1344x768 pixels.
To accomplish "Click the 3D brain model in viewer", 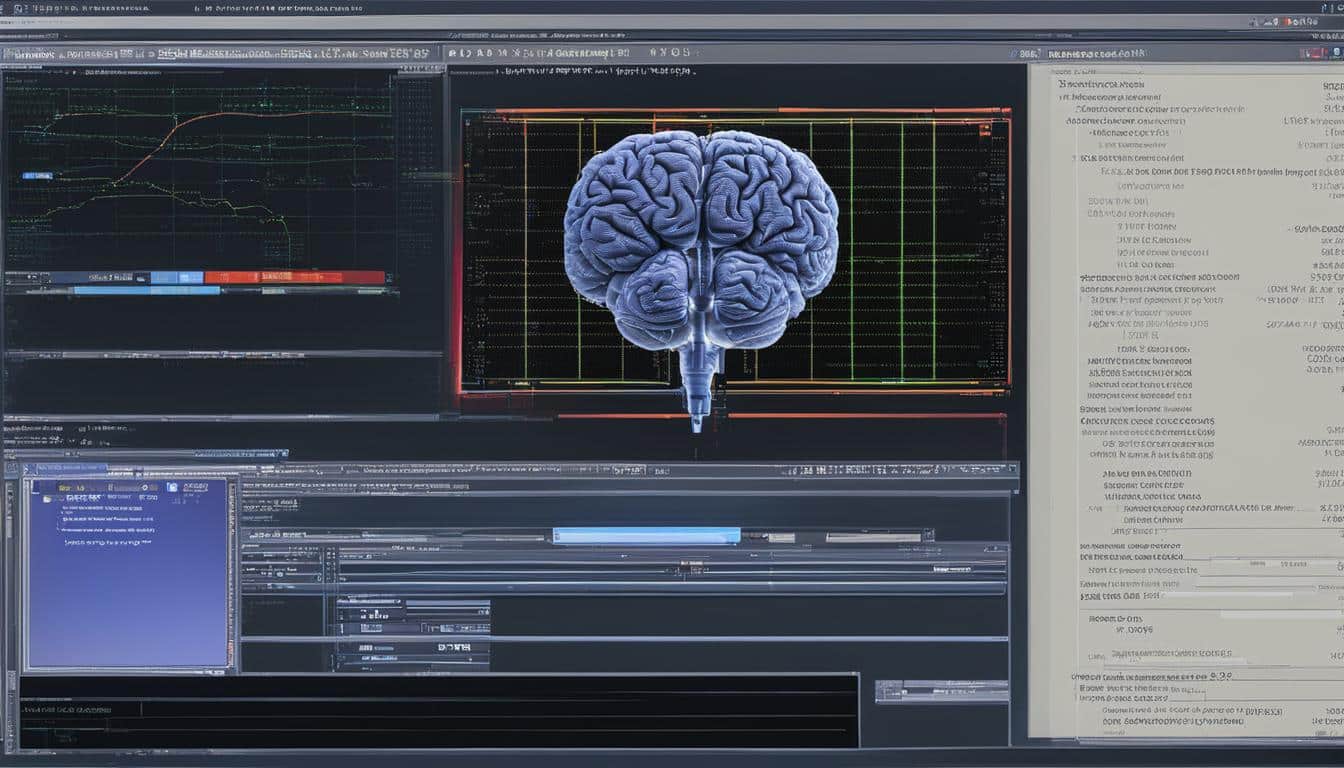I will click(700, 240).
